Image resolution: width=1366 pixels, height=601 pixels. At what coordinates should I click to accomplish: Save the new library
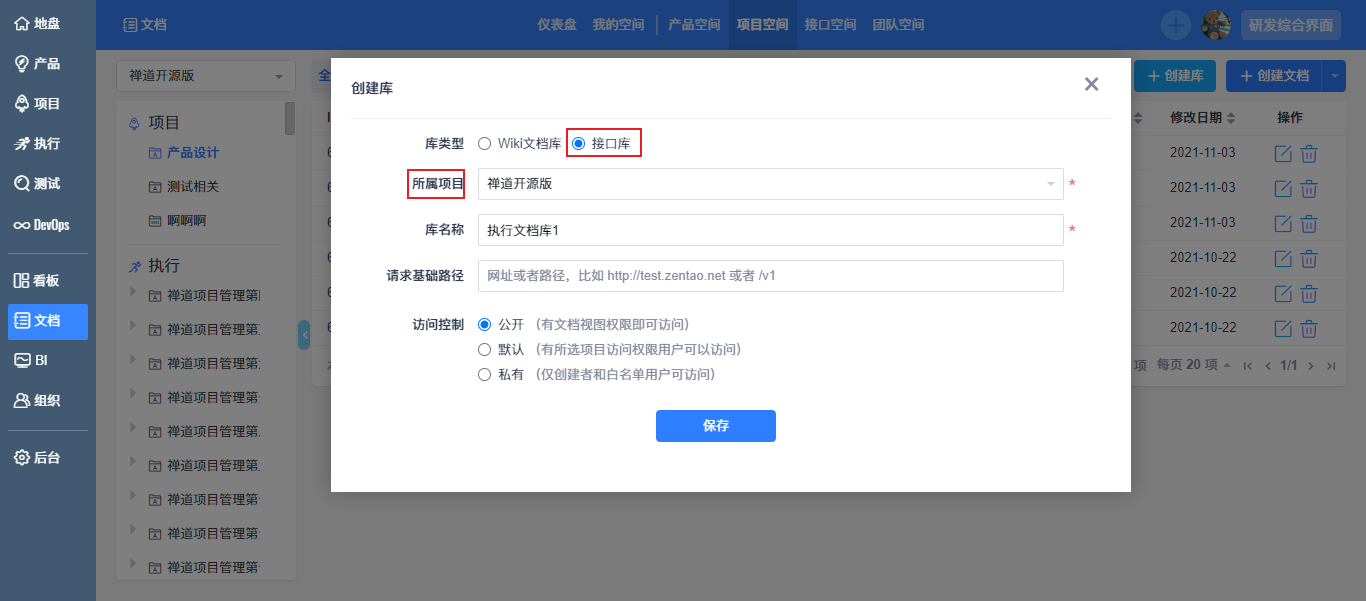tap(716, 426)
